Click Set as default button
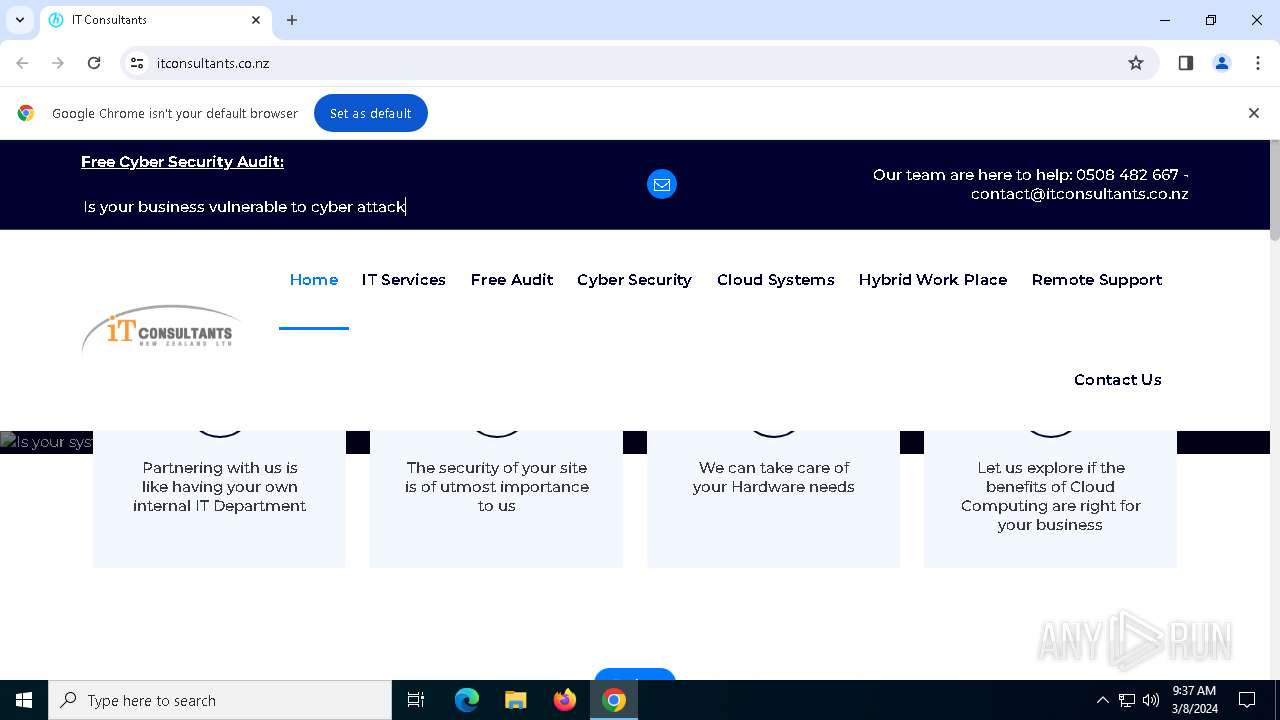 [371, 113]
